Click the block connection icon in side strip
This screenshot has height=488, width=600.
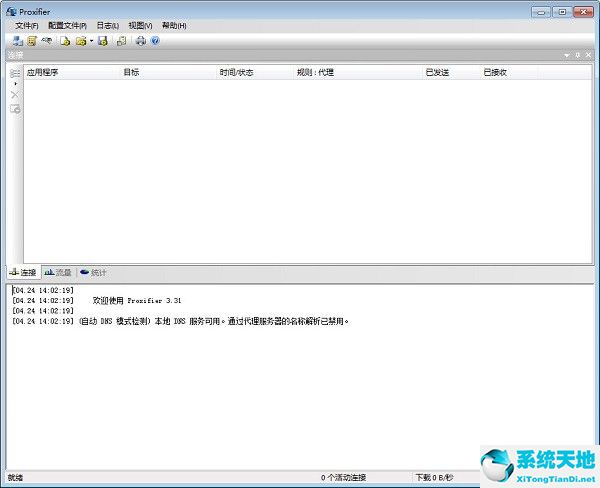coord(15,109)
